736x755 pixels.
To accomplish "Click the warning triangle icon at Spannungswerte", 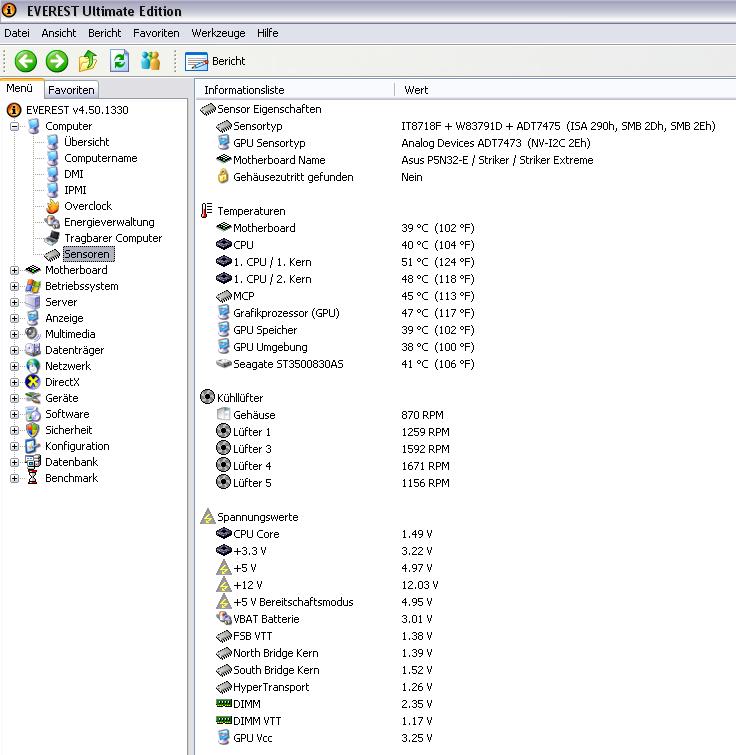I will [207, 516].
